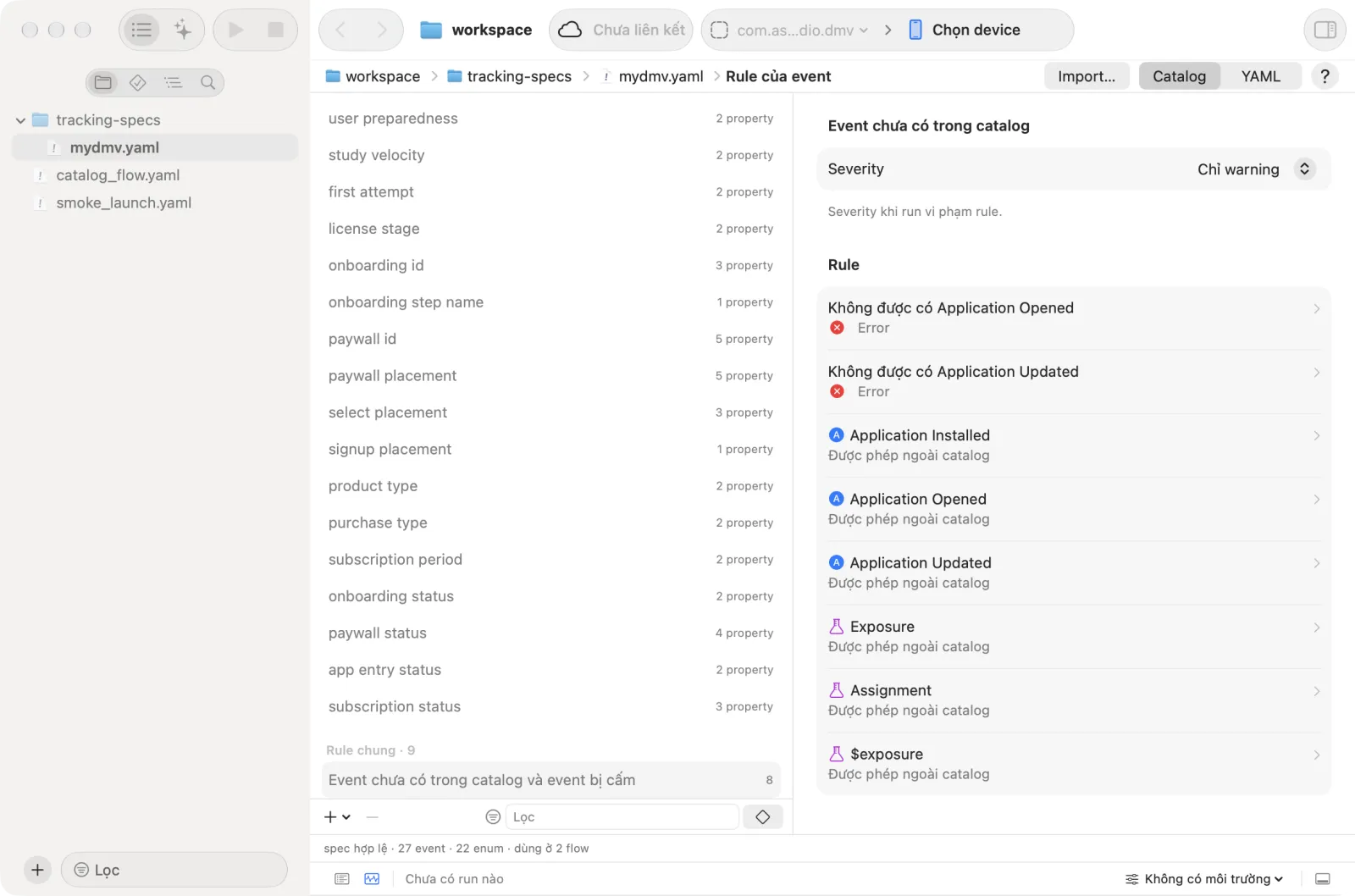
Task: Select the paywall placement row
Action: click(x=550, y=376)
